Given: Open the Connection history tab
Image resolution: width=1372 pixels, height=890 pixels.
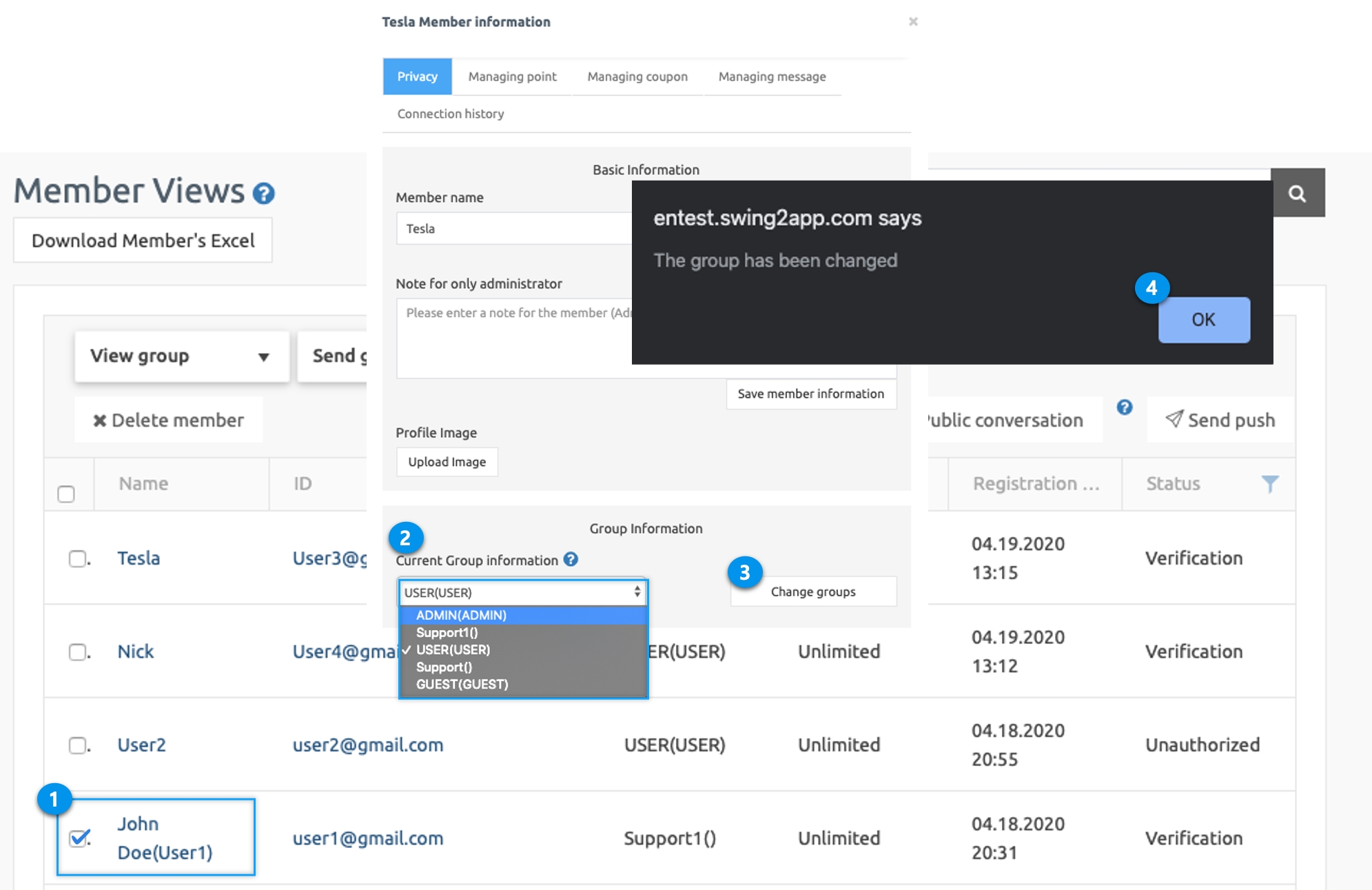Looking at the screenshot, I should point(451,114).
